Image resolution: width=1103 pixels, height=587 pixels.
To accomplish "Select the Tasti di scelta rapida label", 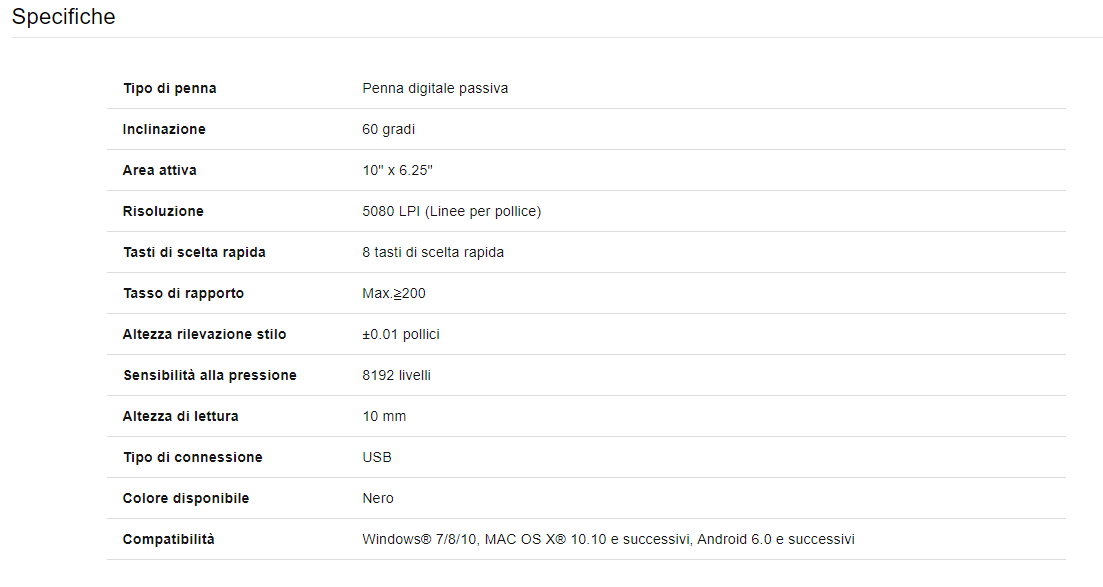I will coord(194,252).
